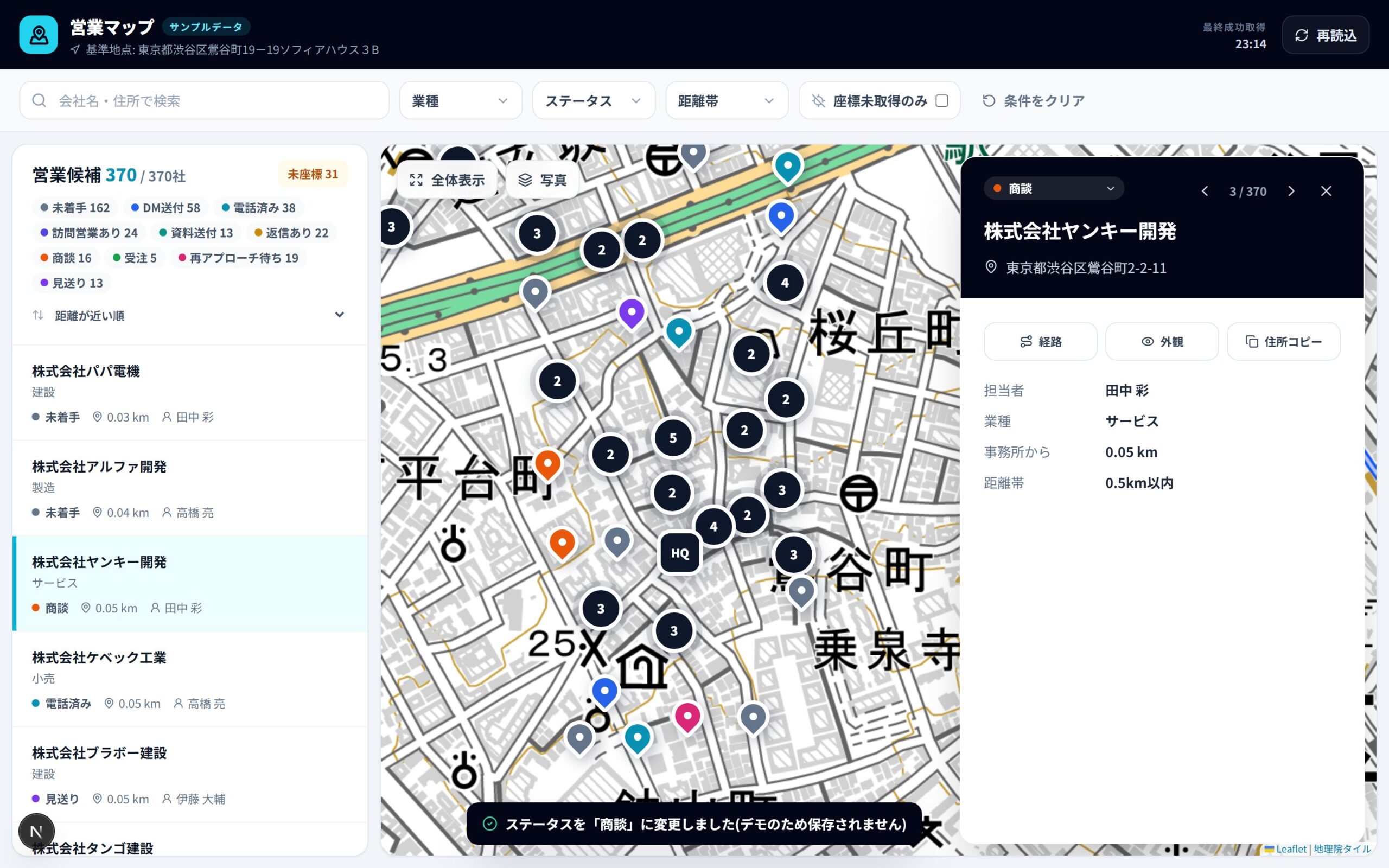Filter by the 未着手 162 chip
The image size is (1389, 868).
[75, 208]
